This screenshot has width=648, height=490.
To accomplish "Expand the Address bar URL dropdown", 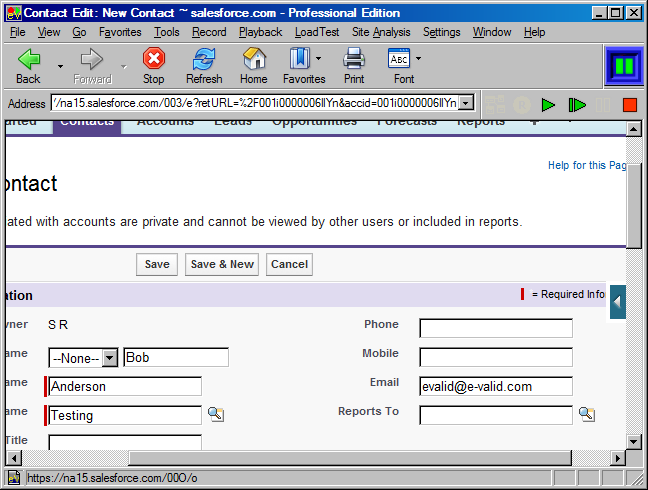I will (x=466, y=103).
